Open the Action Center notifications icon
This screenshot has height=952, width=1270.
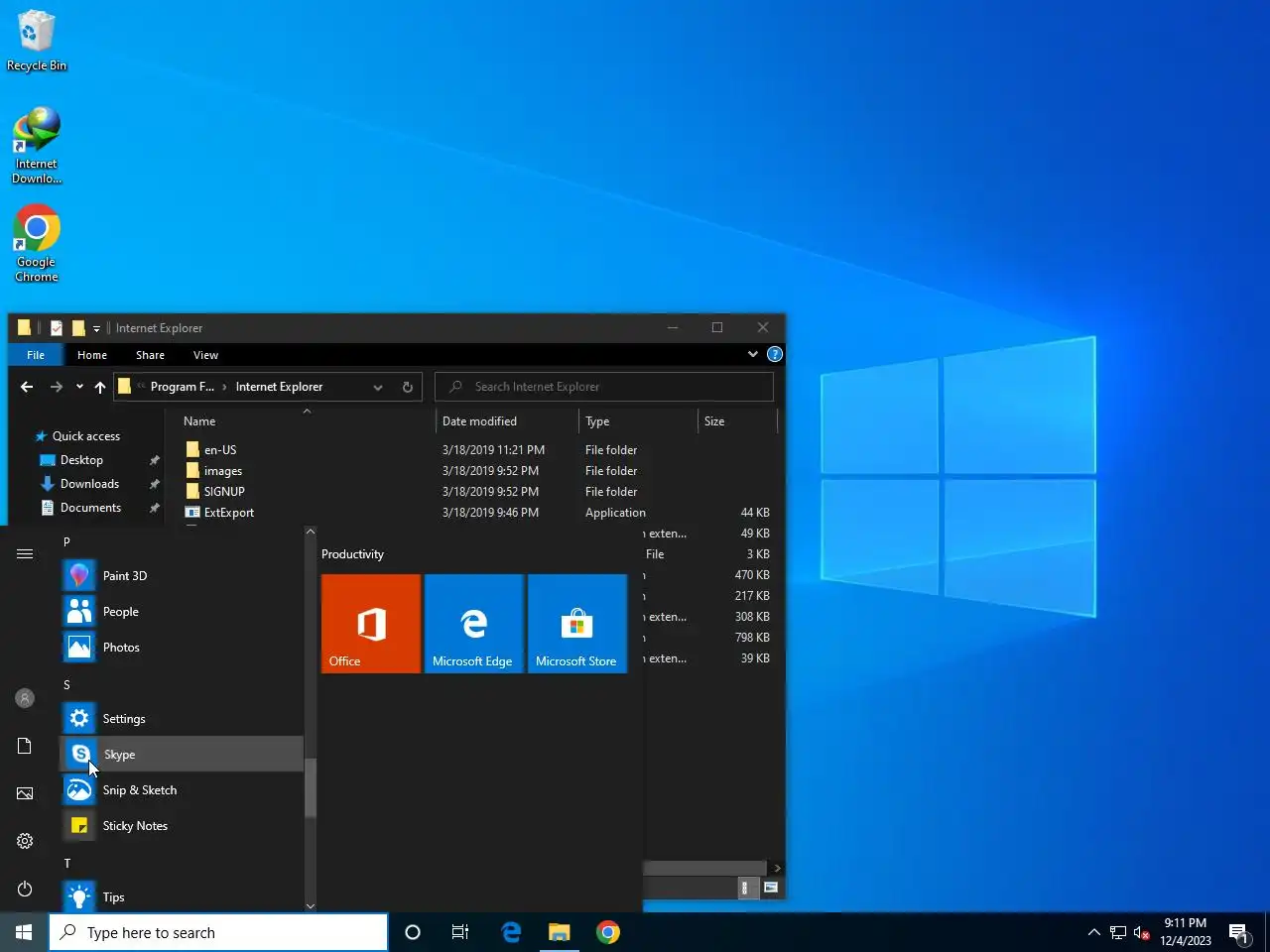(x=1239, y=932)
